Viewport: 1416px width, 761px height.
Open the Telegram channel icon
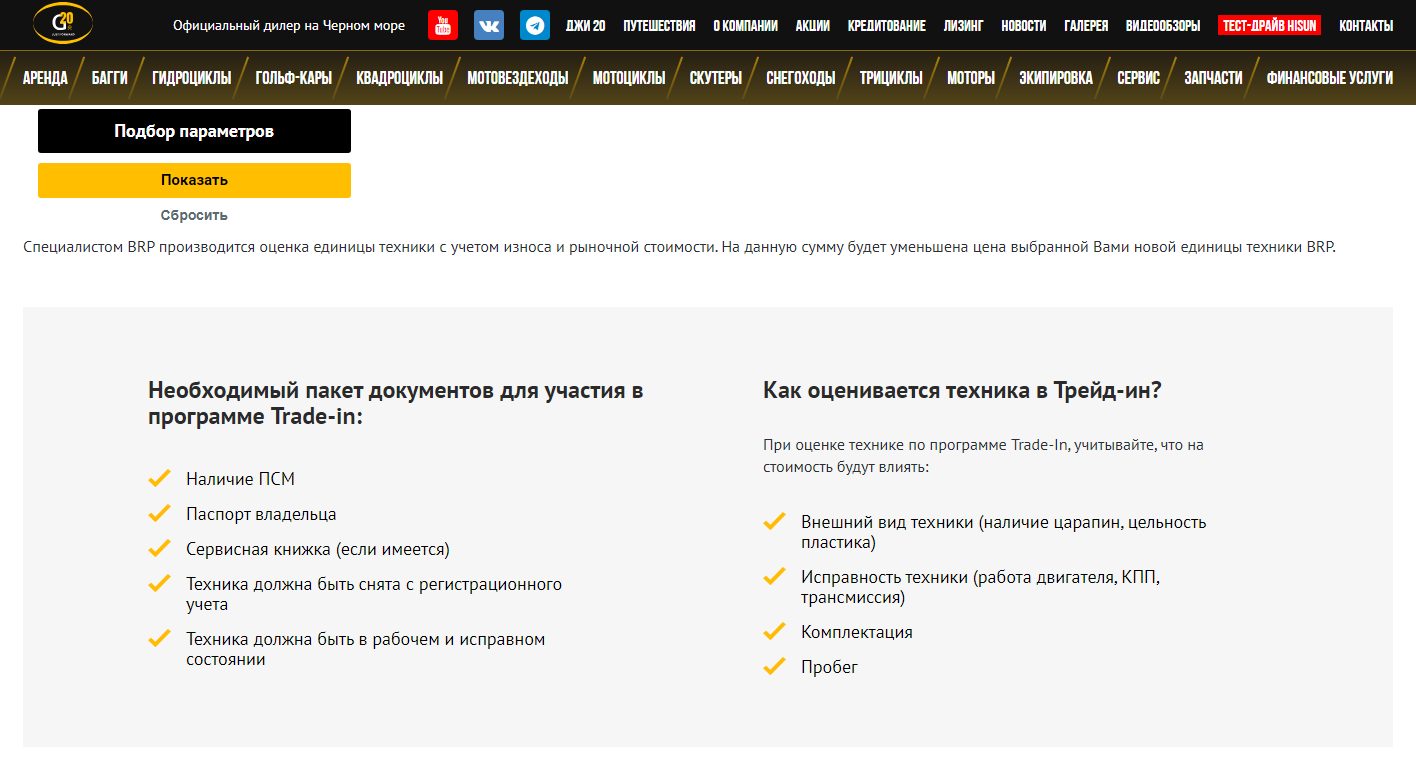click(535, 25)
